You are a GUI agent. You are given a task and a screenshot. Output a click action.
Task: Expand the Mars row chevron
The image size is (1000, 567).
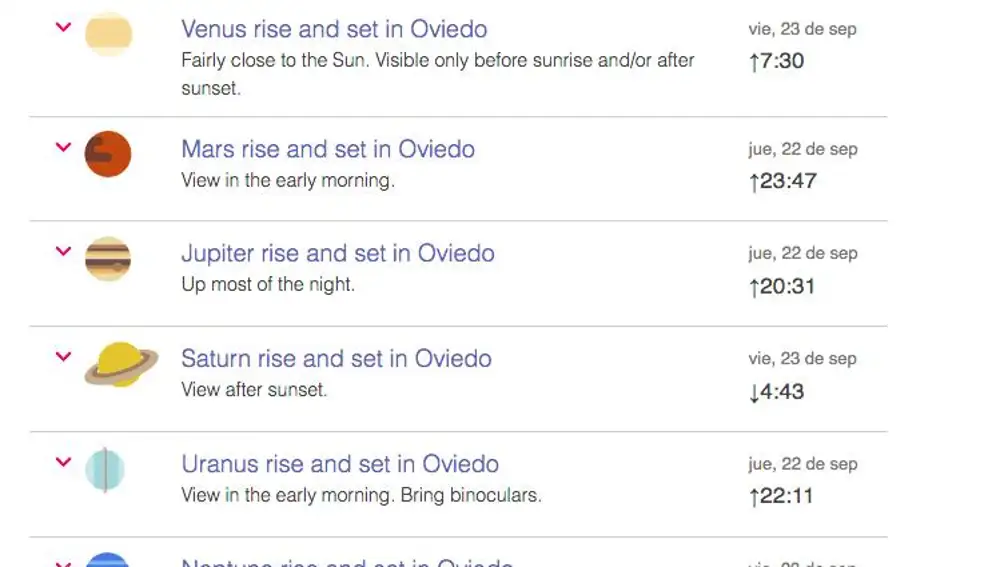tap(63, 147)
